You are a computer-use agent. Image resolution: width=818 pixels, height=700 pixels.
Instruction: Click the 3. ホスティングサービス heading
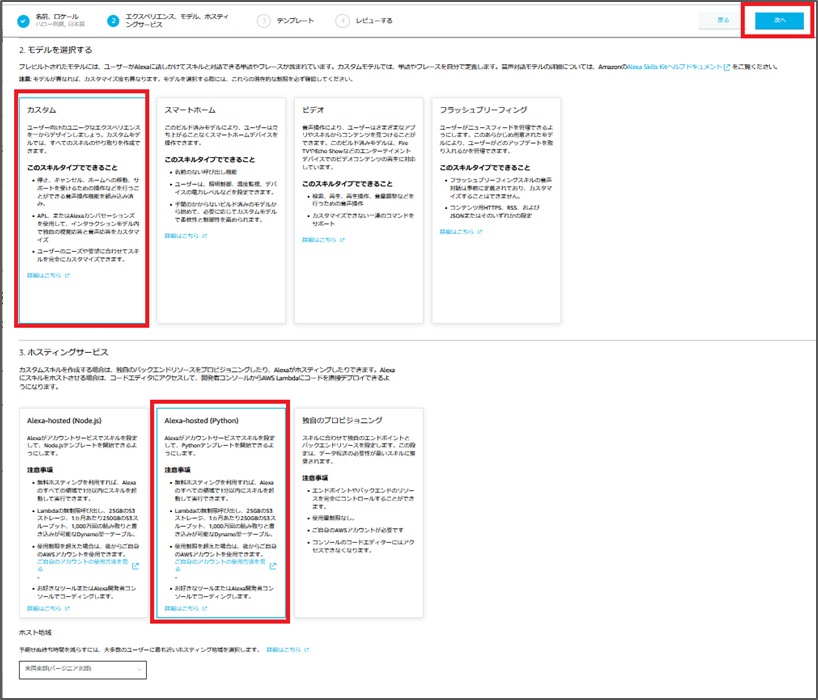coord(64,353)
